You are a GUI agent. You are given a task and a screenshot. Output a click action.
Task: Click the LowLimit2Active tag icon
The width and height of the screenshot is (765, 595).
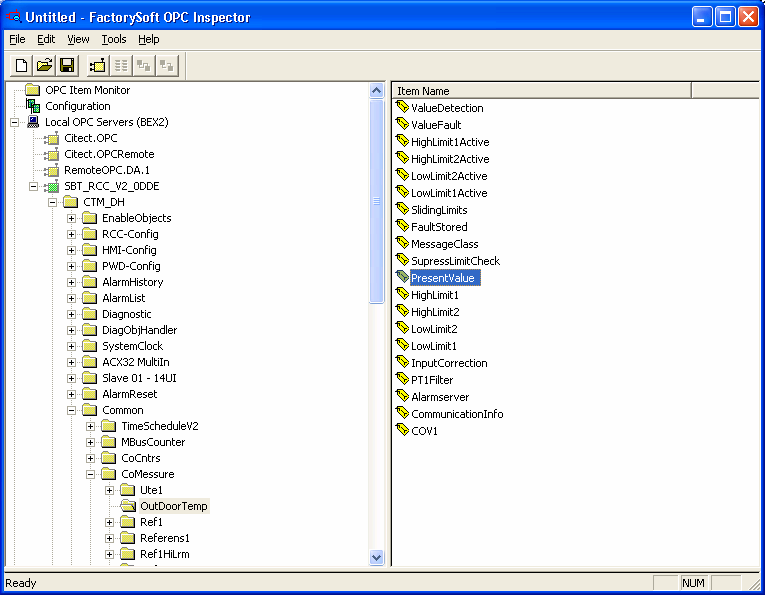[x=402, y=175]
